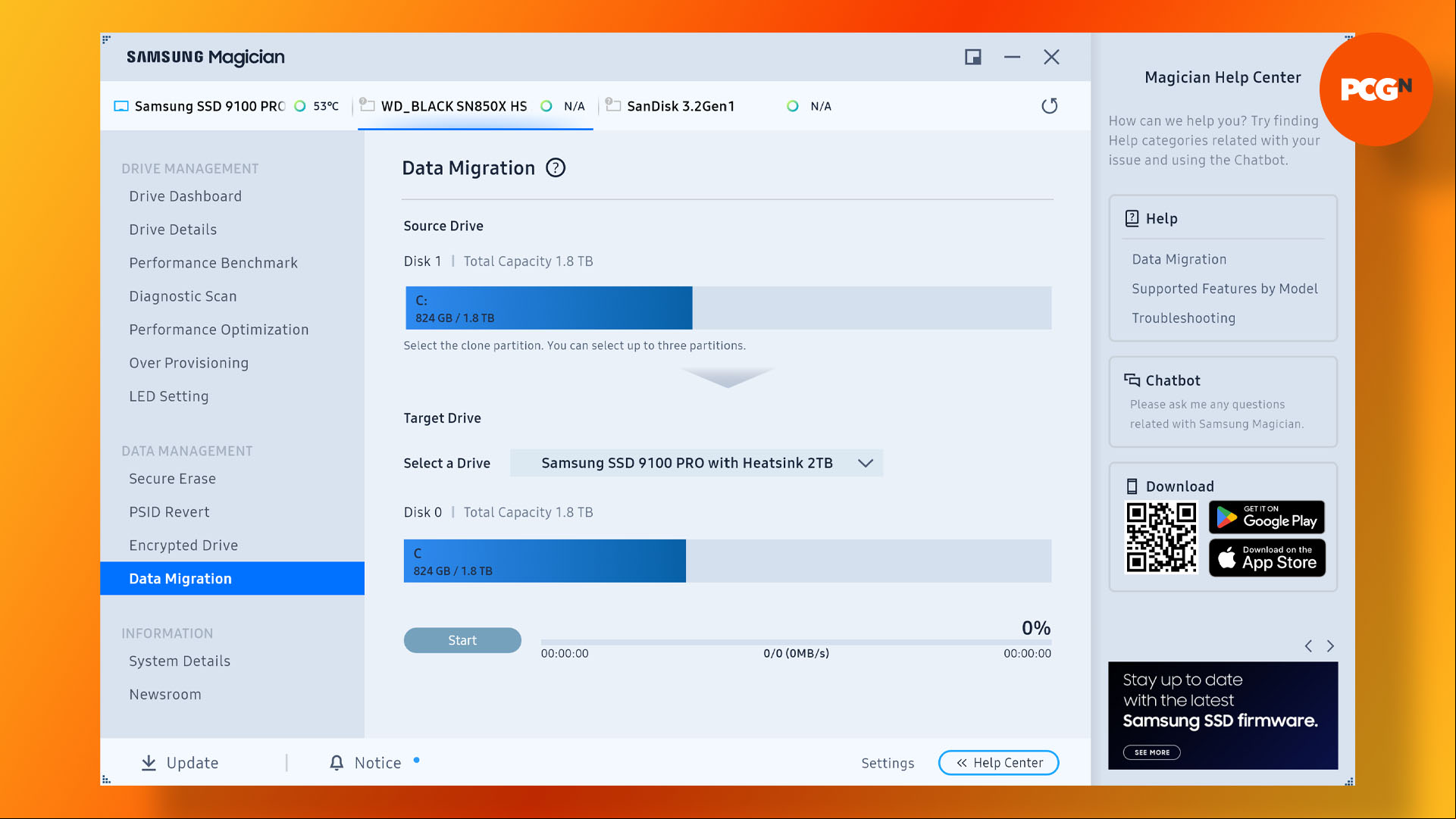Click the Notice bell icon
The image size is (1456, 819).
pyautogui.click(x=337, y=762)
